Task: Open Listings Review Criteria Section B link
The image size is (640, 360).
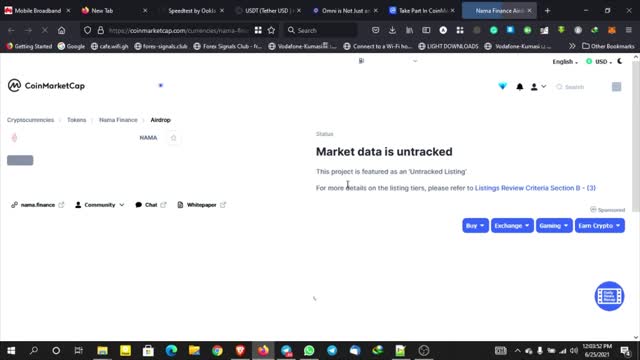Action: pos(535,188)
